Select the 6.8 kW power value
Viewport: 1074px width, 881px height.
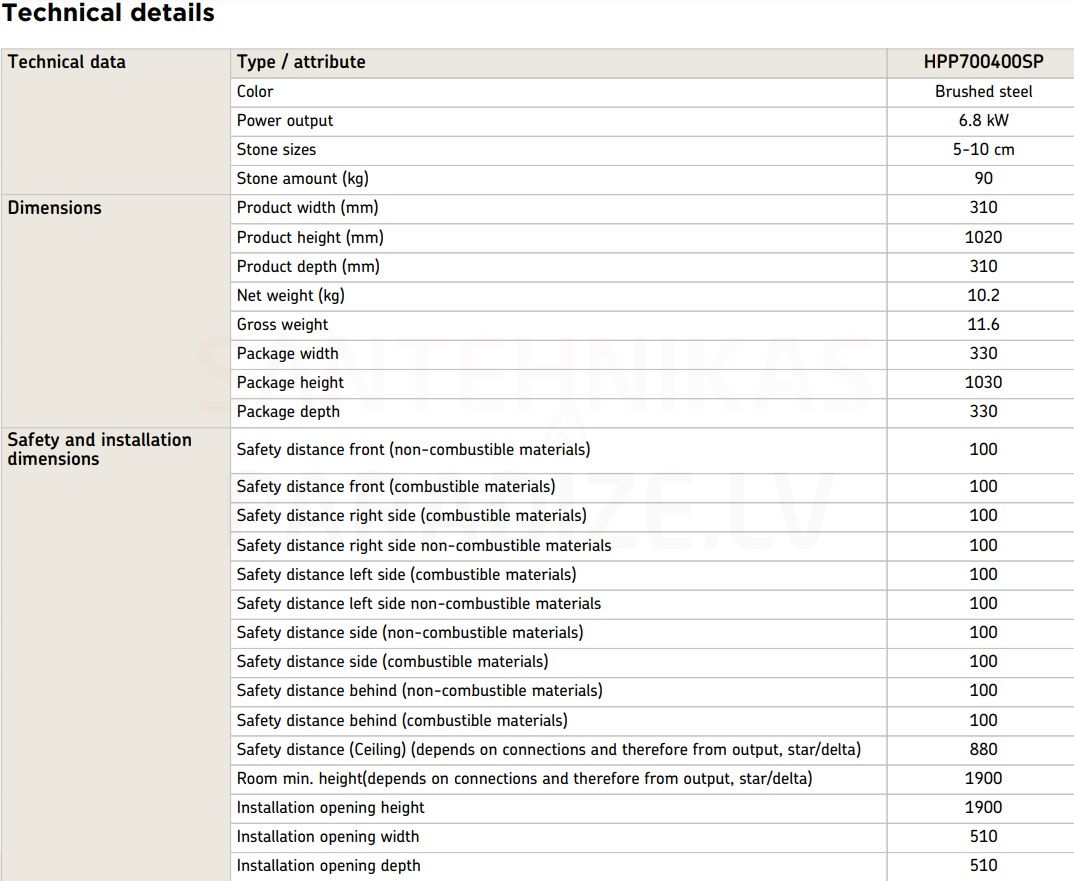coord(983,121)
